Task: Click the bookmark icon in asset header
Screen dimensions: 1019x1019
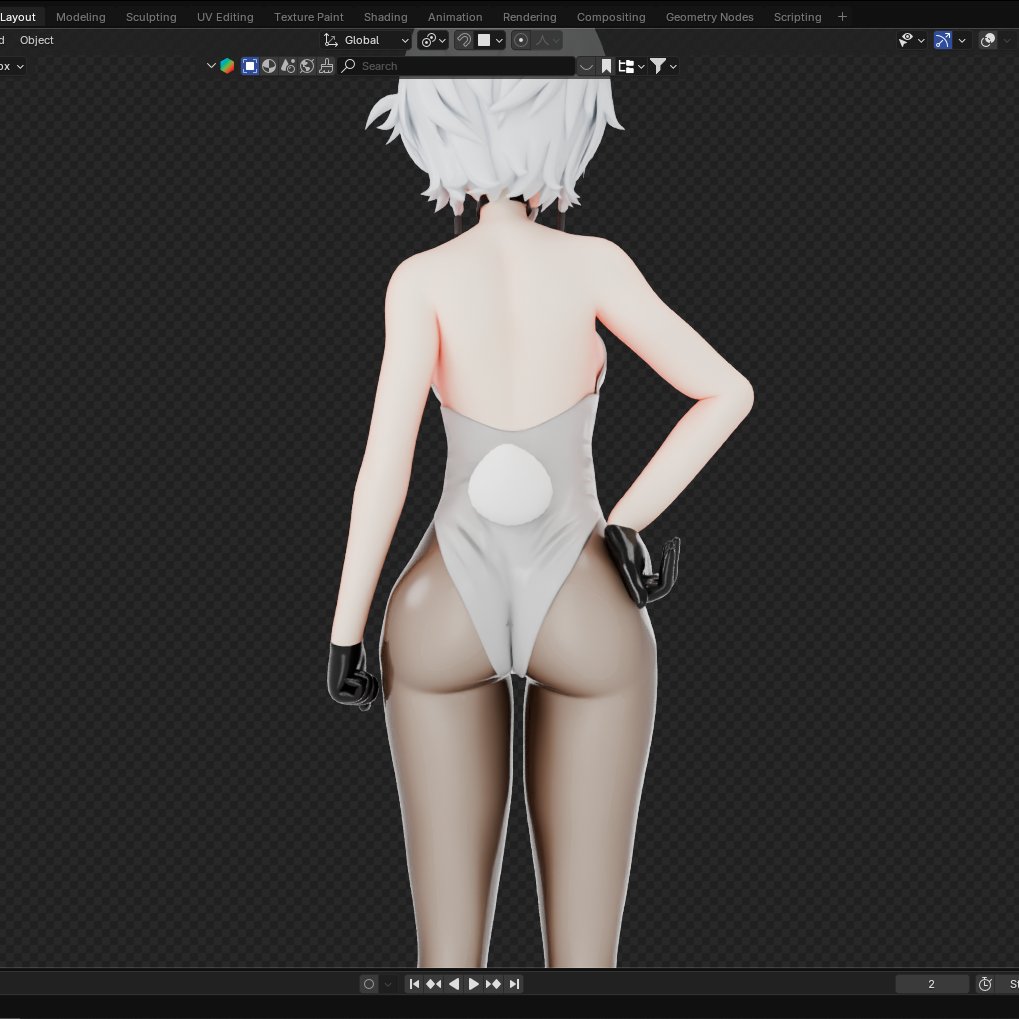Action: pyautogui.click(x=606, y=66)
